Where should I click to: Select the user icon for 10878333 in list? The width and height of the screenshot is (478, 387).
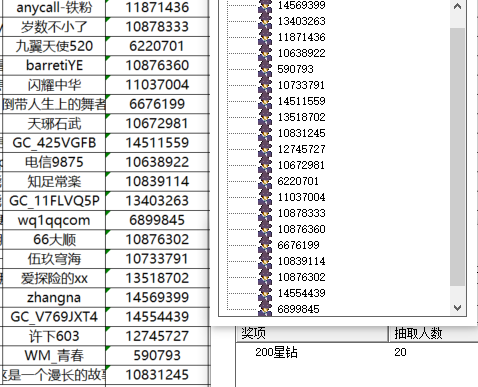point(265,213)
